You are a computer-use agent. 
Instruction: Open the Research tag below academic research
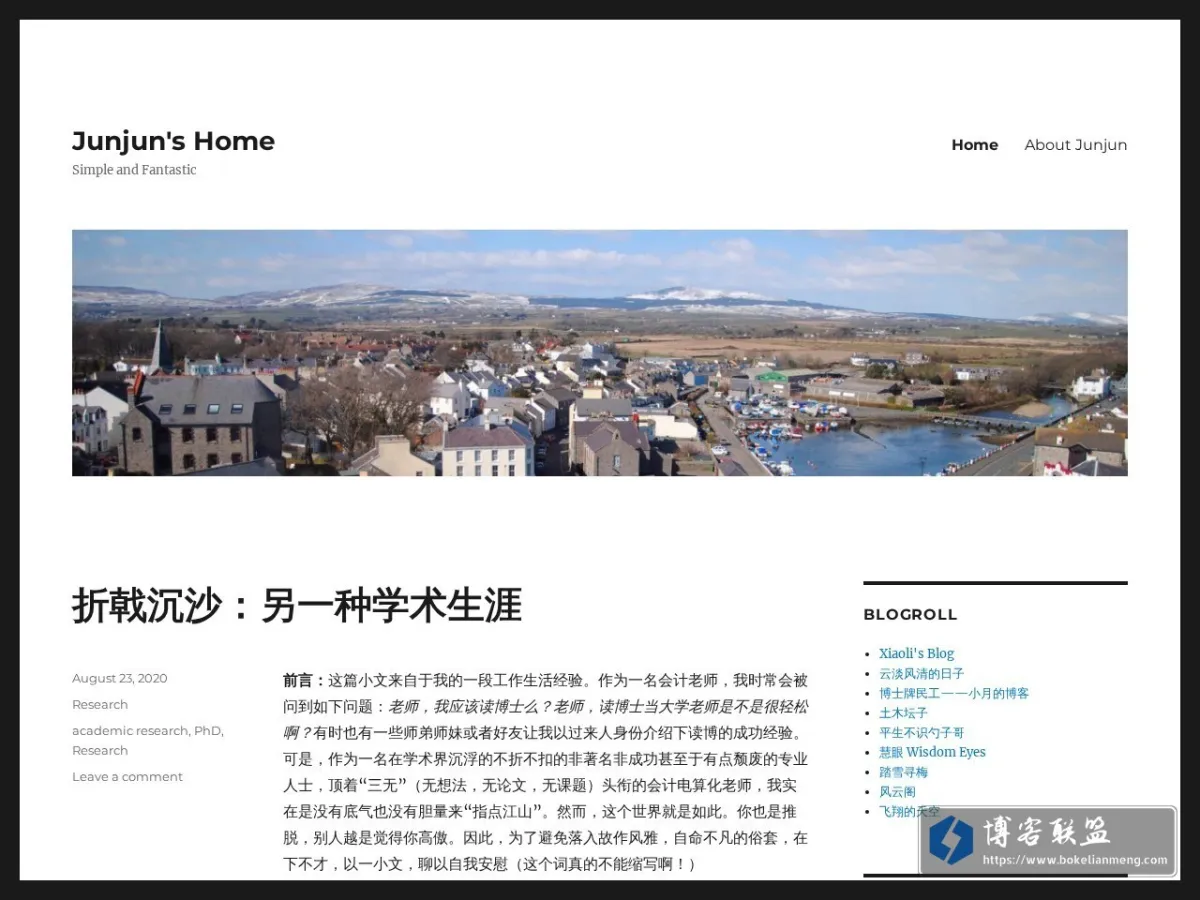pos(100,750)
